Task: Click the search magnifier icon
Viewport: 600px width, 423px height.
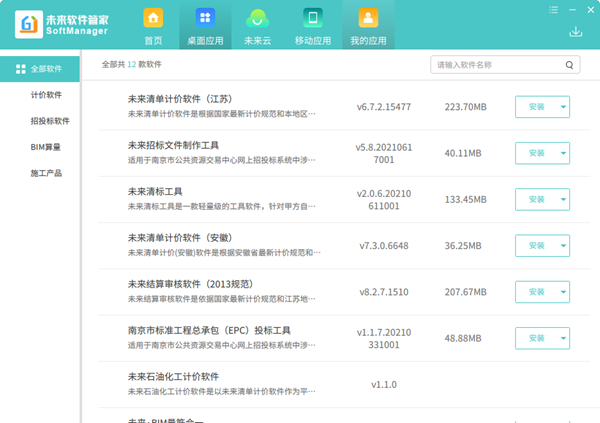Action: pyautogui.click(x=569, y=65)
